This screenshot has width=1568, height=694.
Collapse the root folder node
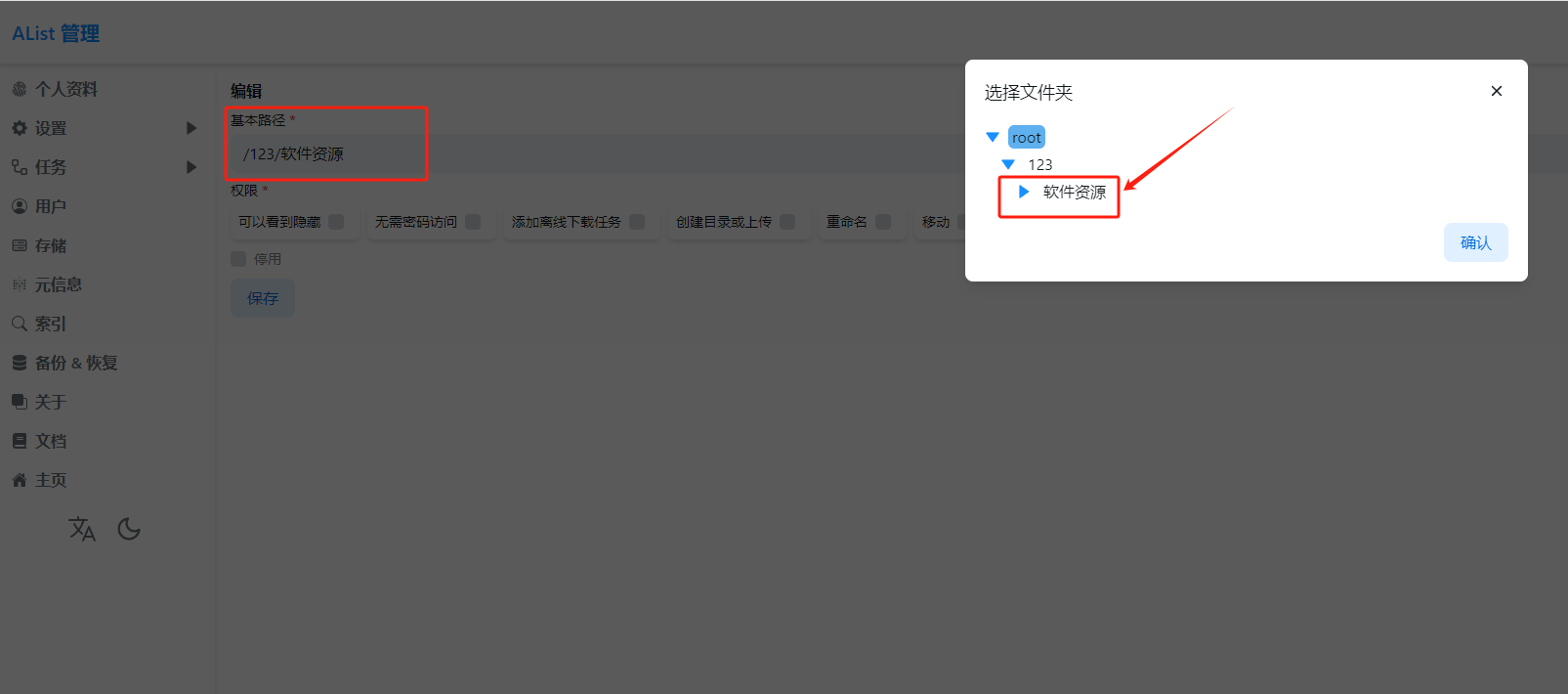(993, 138)
